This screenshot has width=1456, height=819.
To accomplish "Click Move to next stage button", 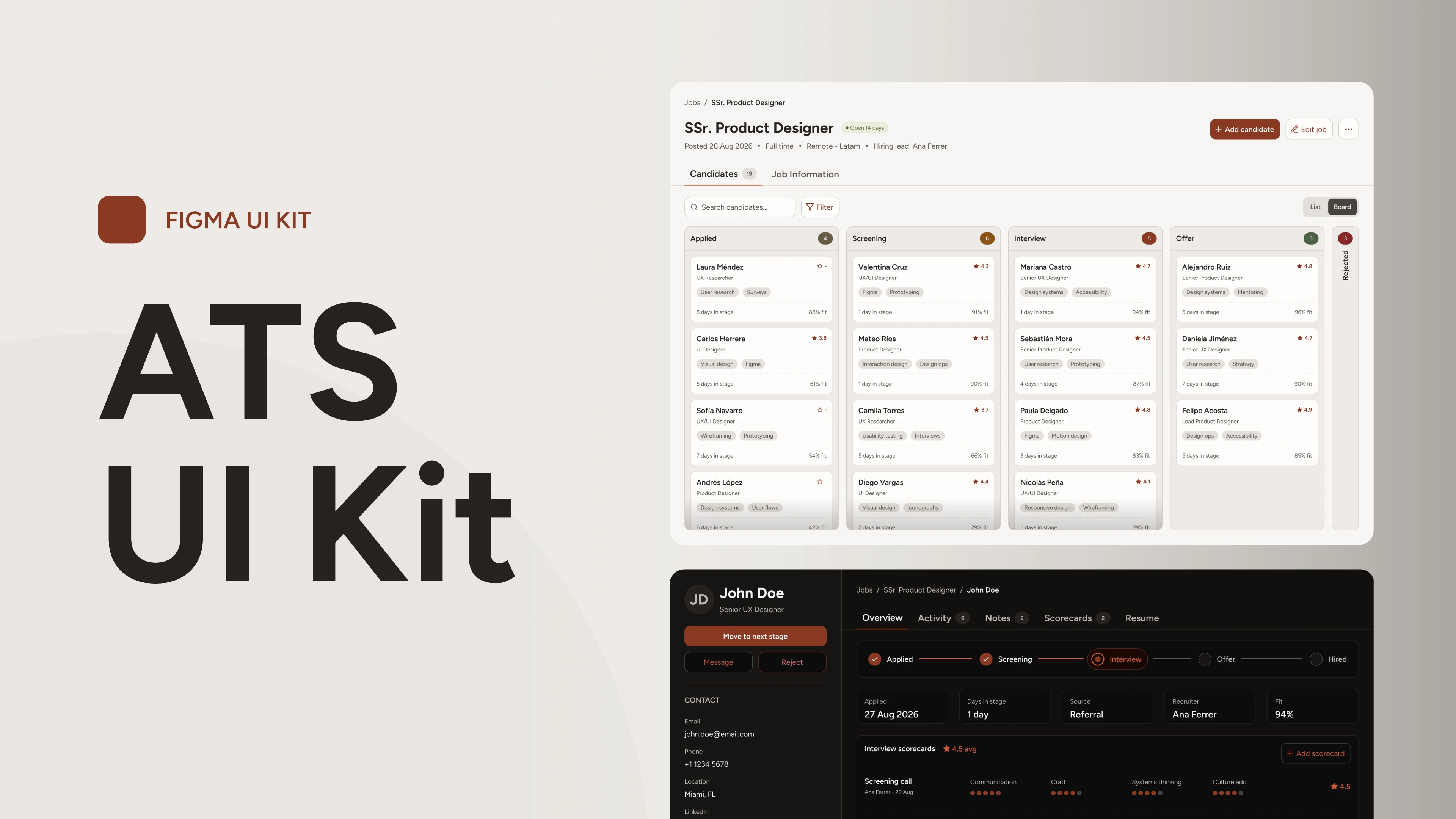I will [x=755, y=636].
